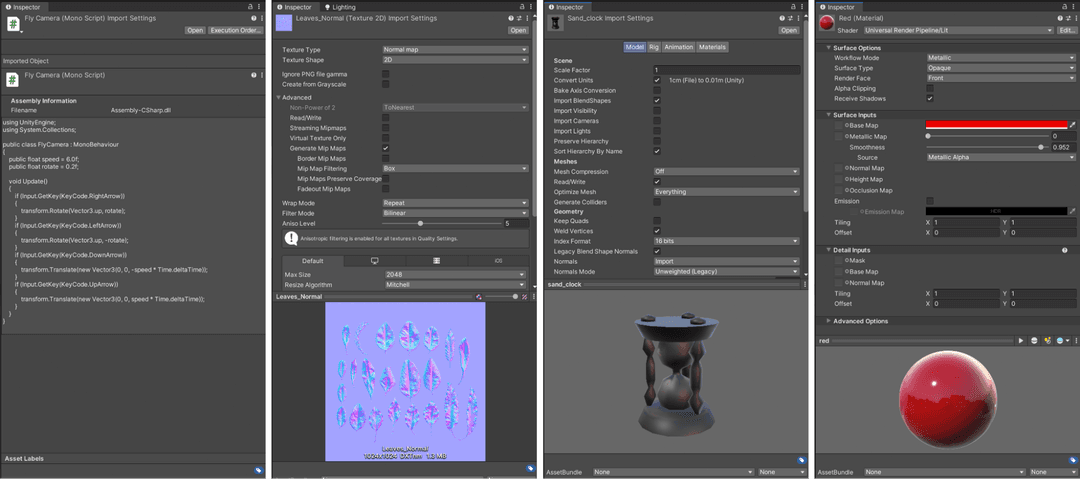
Task: Switch to the Lighting tab
Action: coord(340,7)
